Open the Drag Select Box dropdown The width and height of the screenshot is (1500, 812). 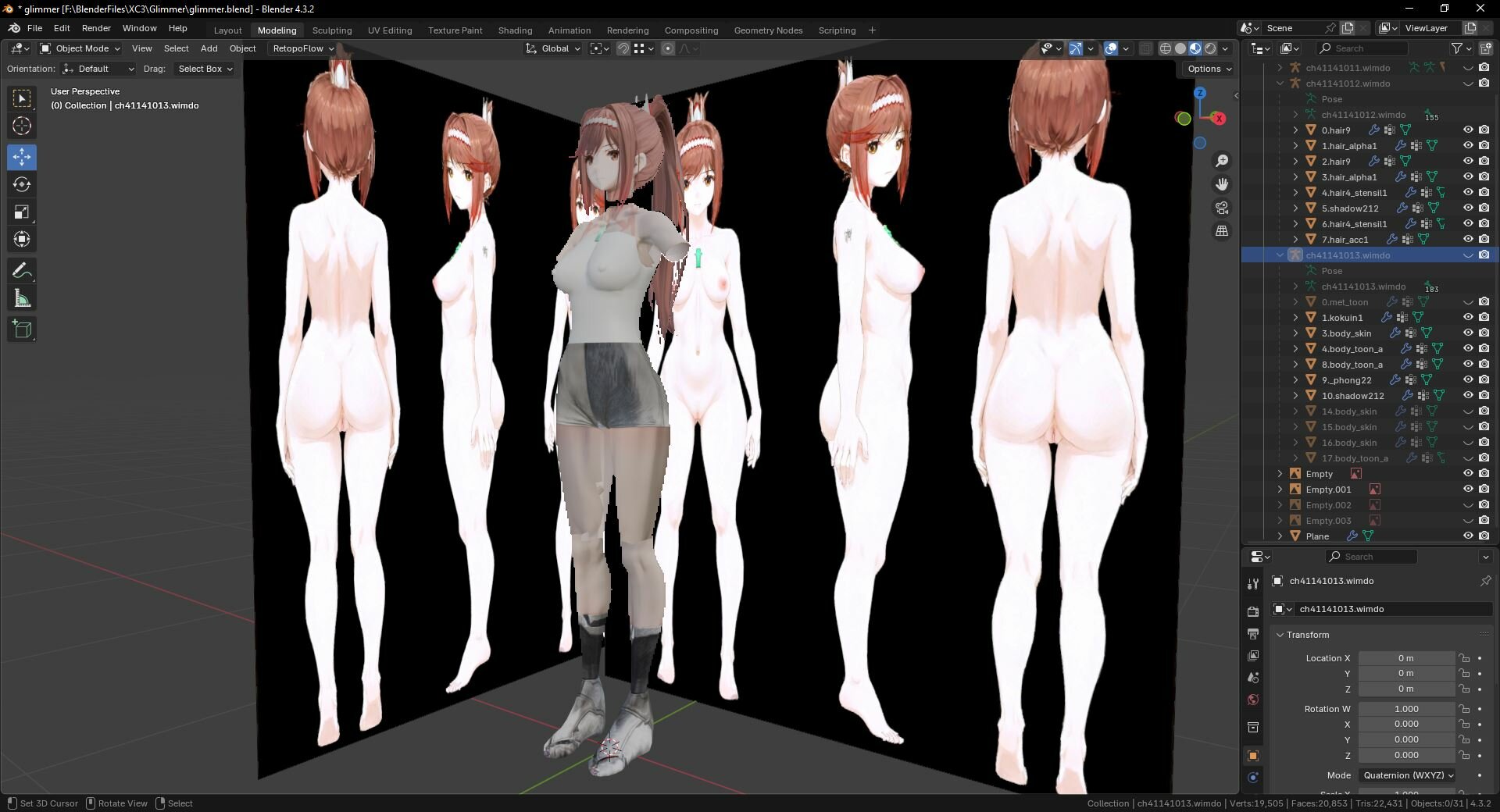(205, 69)
